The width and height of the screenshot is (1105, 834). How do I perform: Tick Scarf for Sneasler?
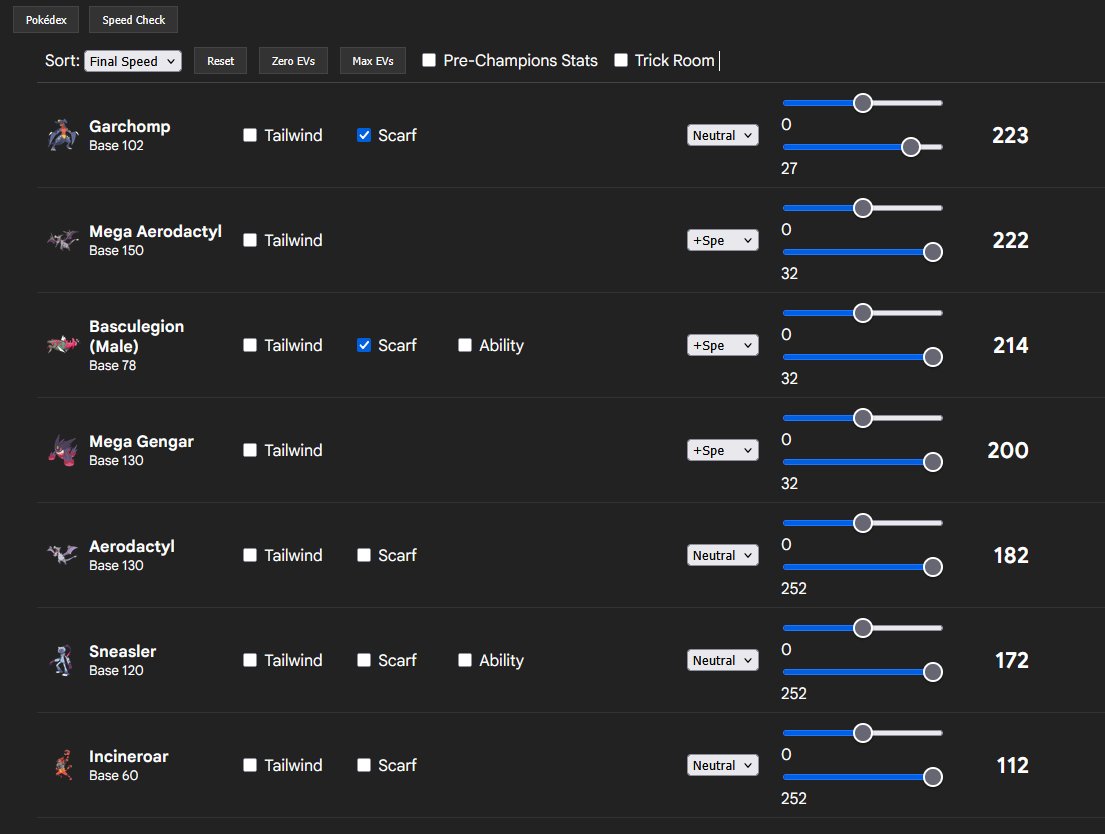tap(364, 660)
